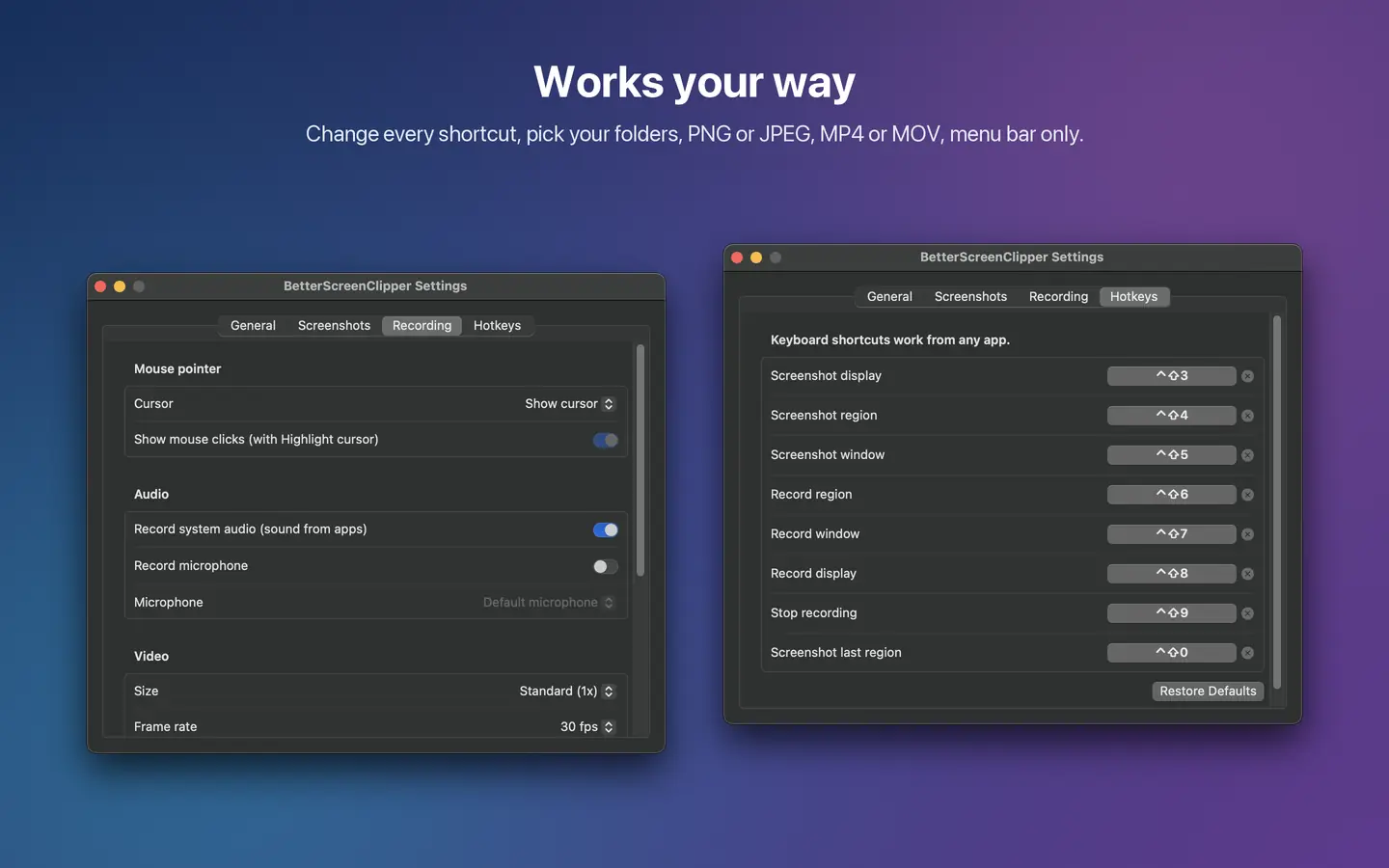Image resolution: width=1389 pixels, height=868 pixels.
Task: Click the 'Mouse pointer' section heading
Action: [x=177, y=369]
